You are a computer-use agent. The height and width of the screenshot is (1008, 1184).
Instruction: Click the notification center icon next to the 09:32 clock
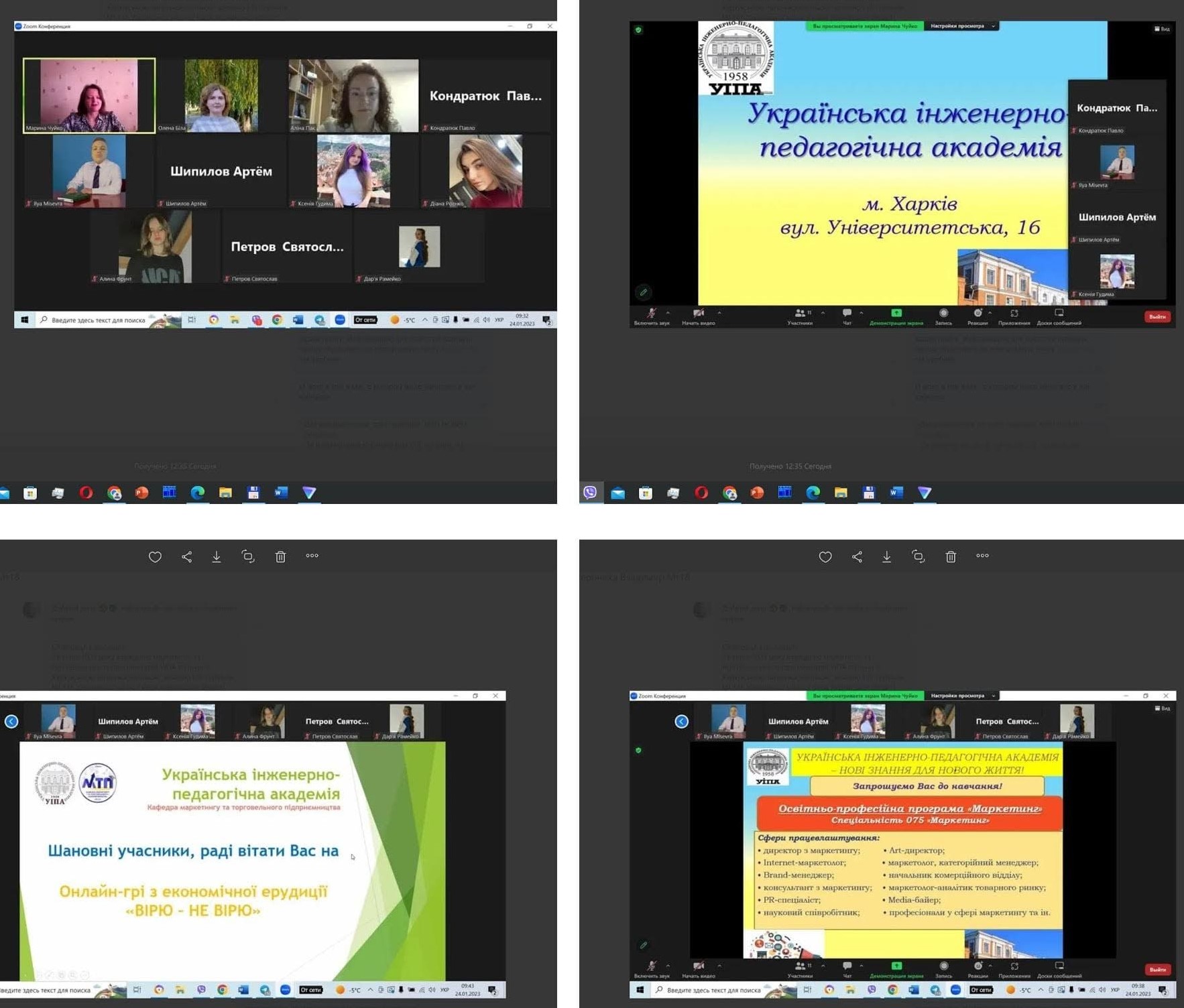546,320
